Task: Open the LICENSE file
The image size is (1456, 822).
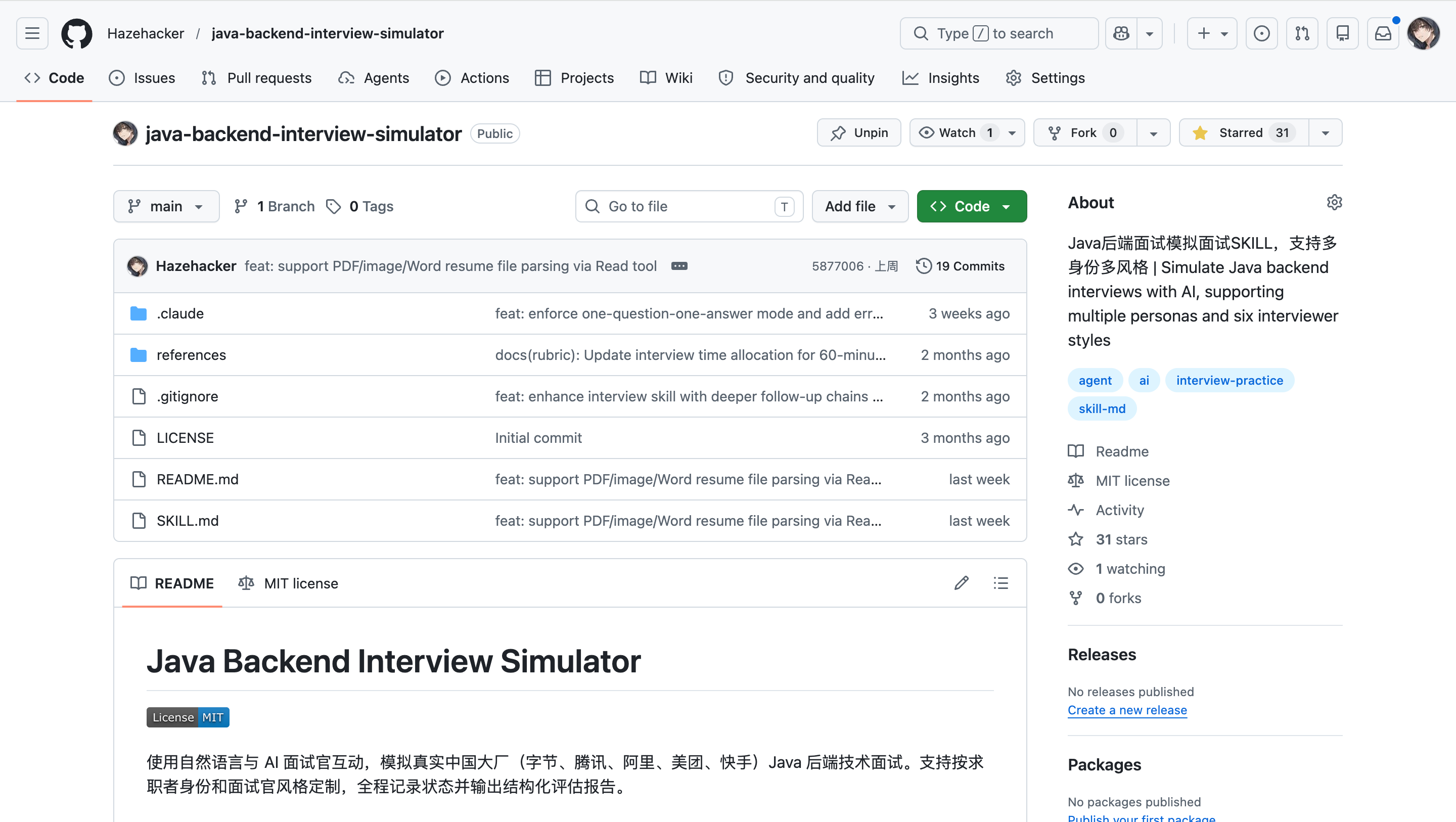Action: [x=186, y=438]
